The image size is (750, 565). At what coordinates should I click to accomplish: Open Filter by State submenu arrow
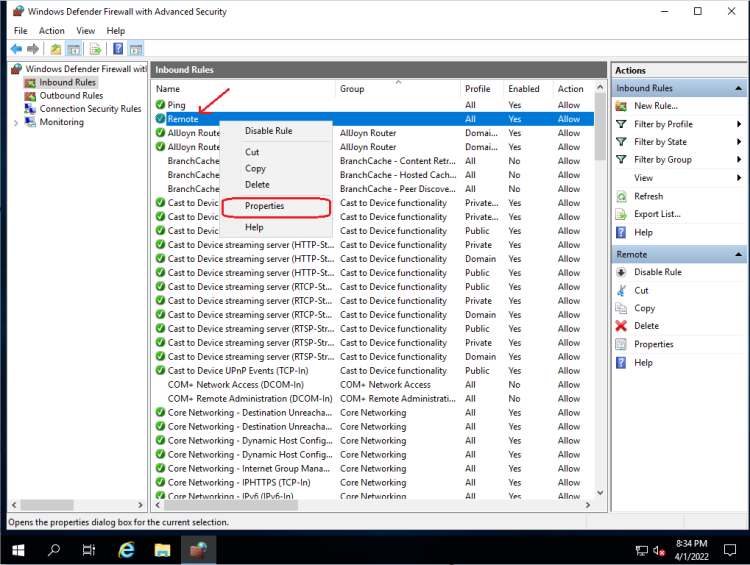739,142
